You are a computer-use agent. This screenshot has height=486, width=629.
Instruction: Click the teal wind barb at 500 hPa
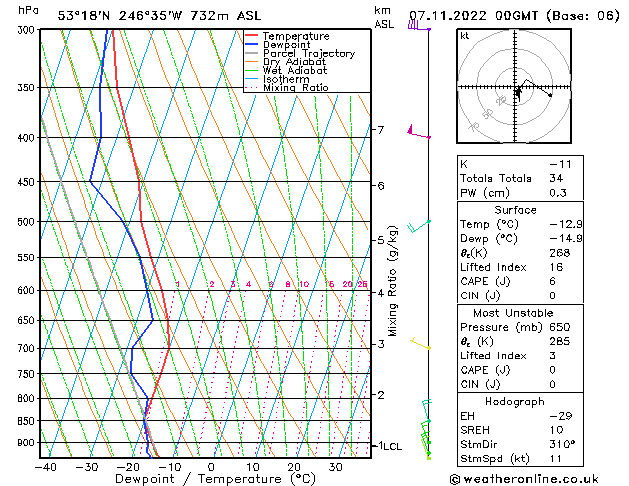click(x=419, y=226)
